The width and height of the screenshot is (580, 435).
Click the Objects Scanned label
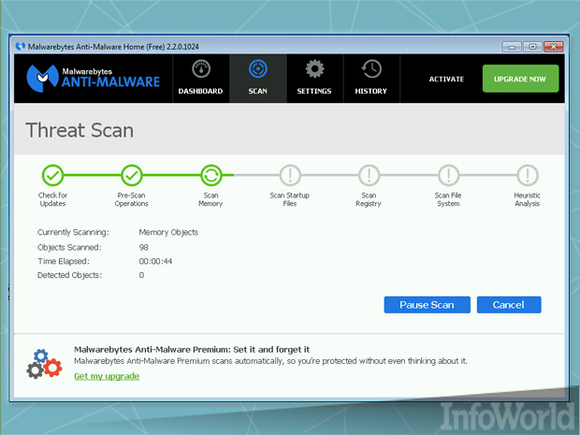tap(69, 247)
